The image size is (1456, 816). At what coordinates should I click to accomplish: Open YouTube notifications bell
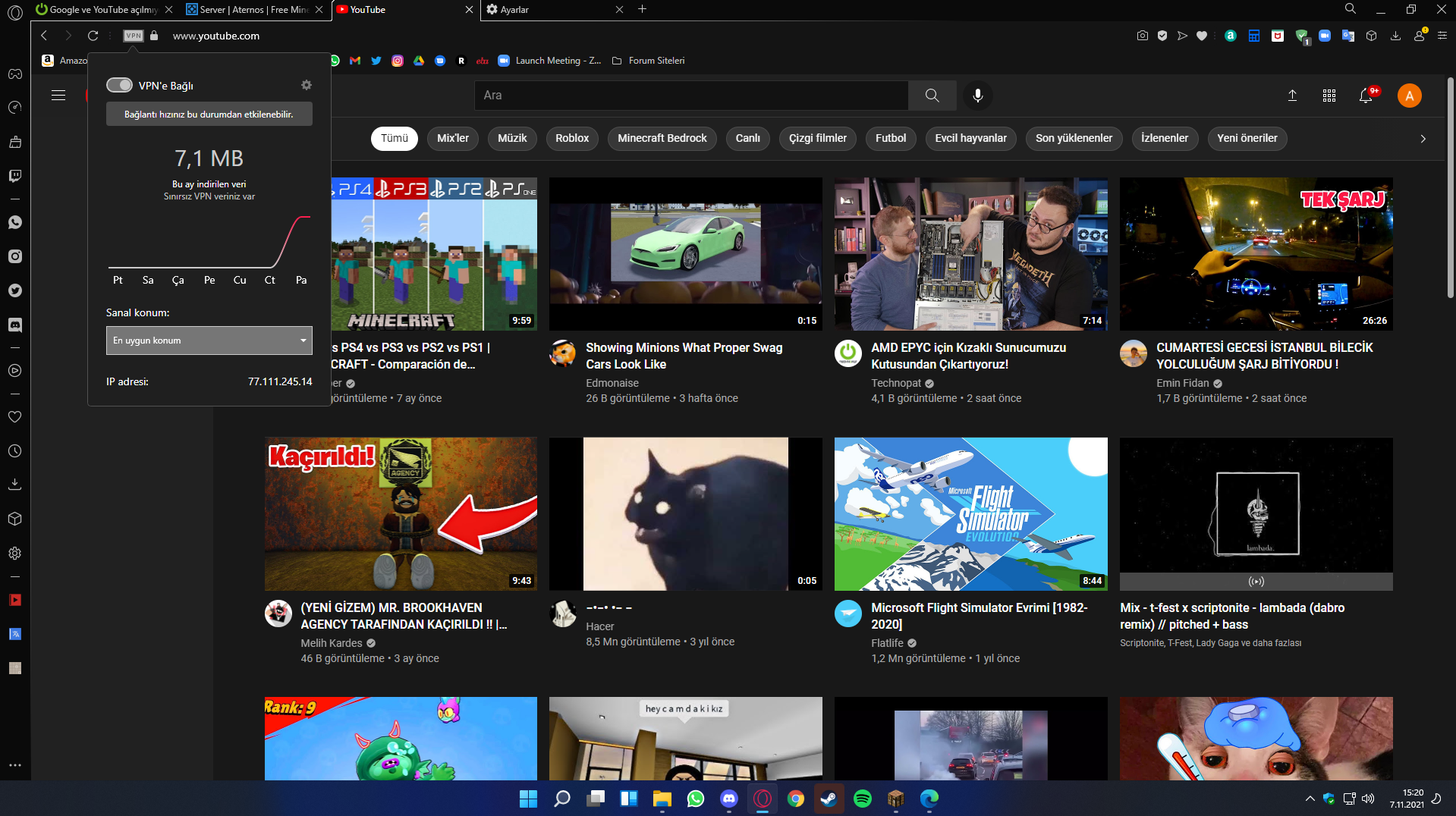coord(1366,96)
